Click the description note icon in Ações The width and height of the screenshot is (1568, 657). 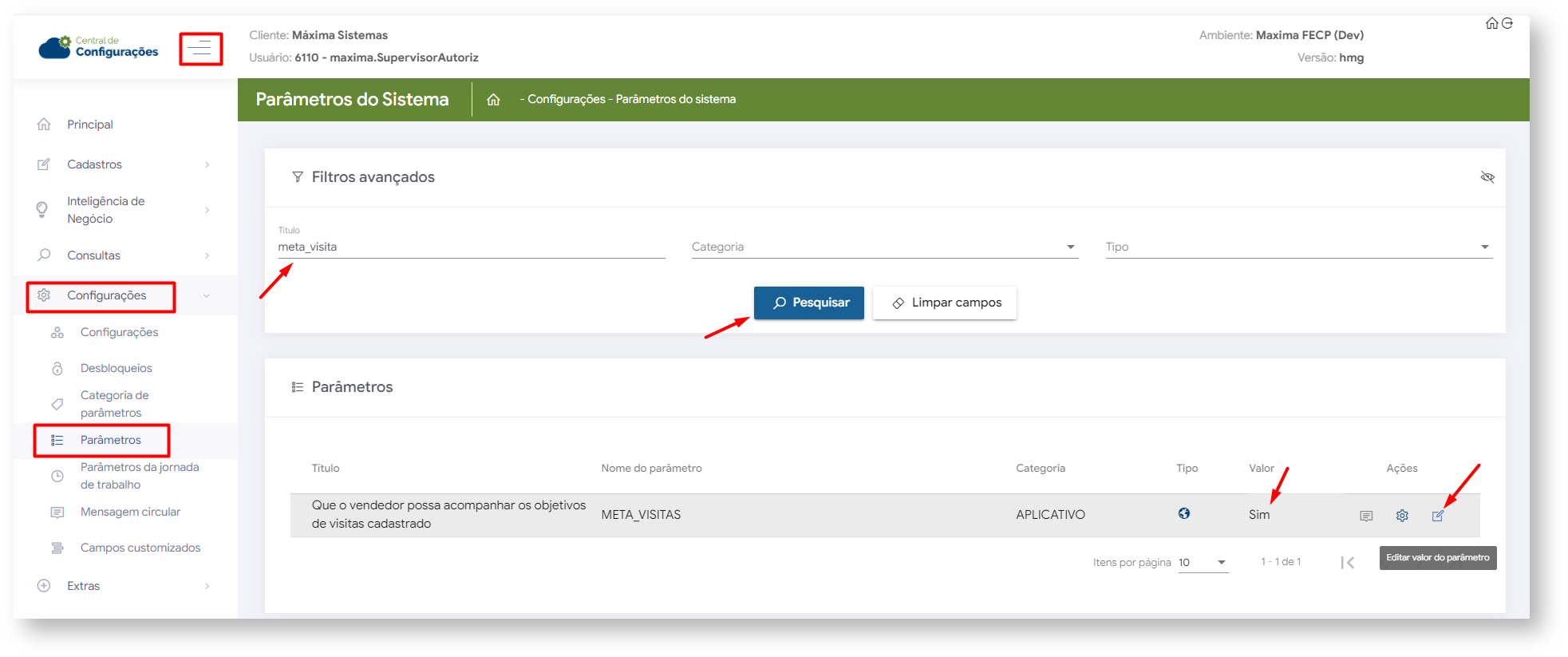[1366, 516]
